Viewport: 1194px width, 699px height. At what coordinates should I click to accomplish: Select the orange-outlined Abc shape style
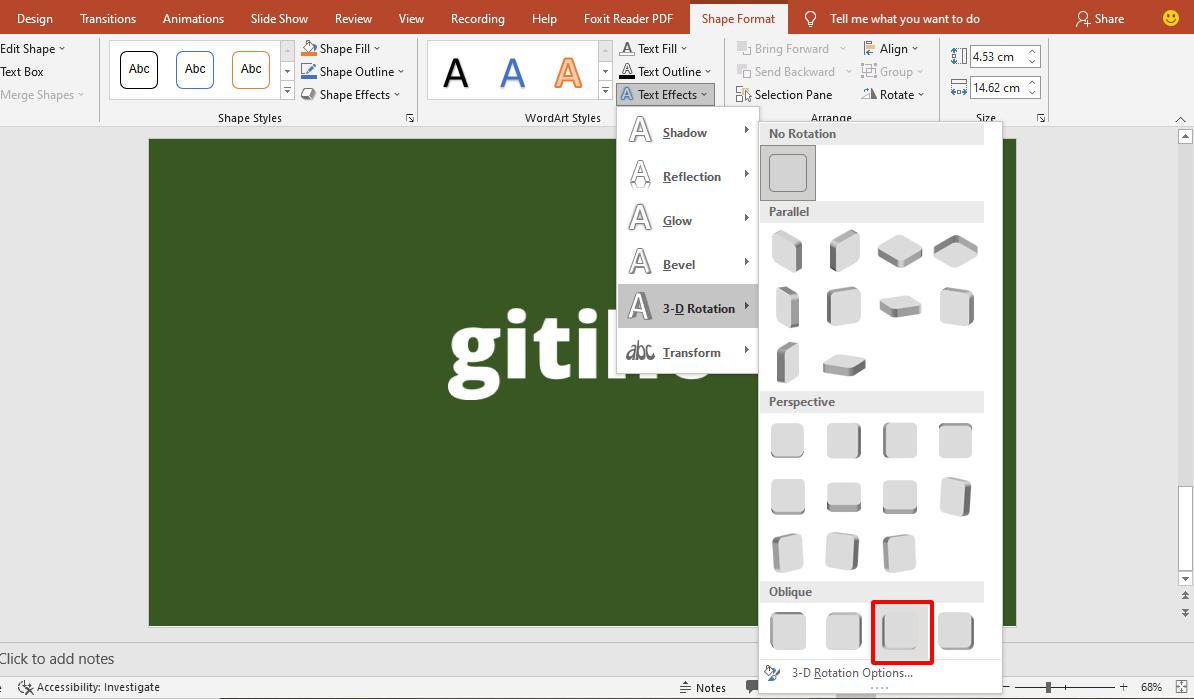(251, 70)
